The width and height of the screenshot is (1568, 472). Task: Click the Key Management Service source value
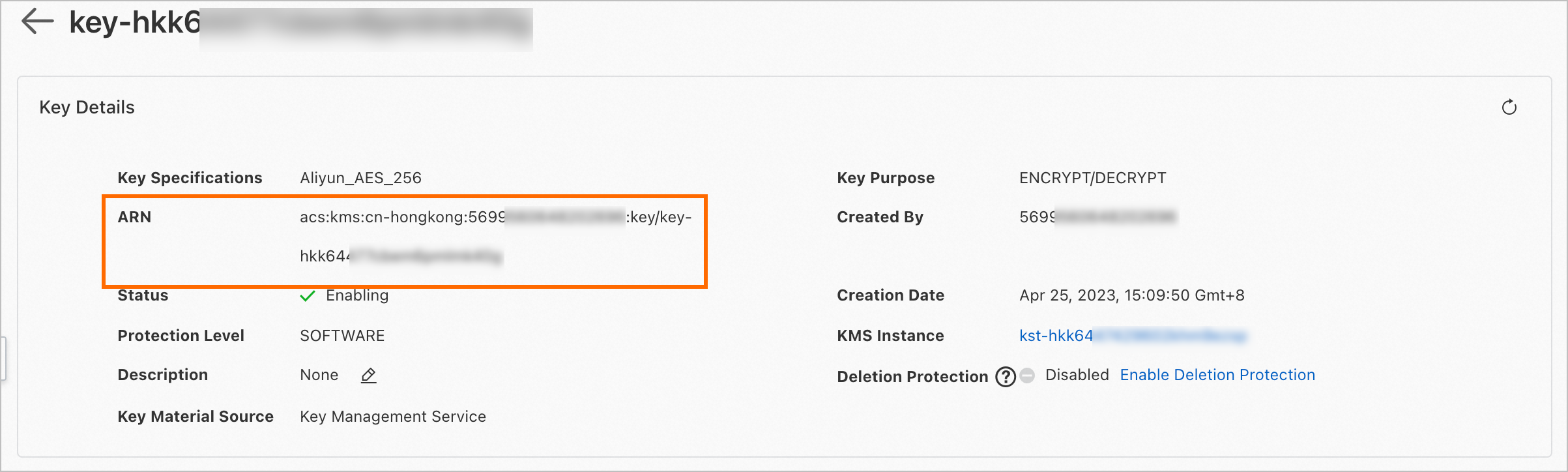click(392, 417)
